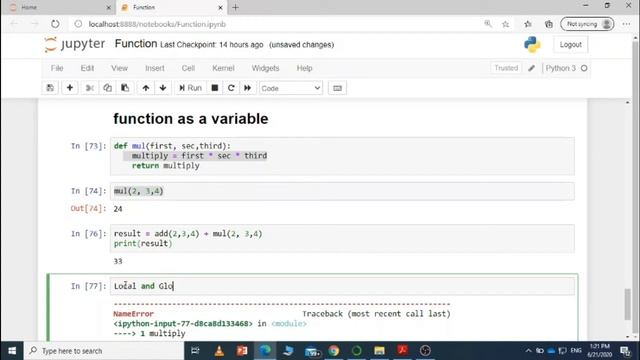Click the Jupyter logo
The height and width of the screenshot is (360, 640).
pyautogui.click(x=75, y=44)
